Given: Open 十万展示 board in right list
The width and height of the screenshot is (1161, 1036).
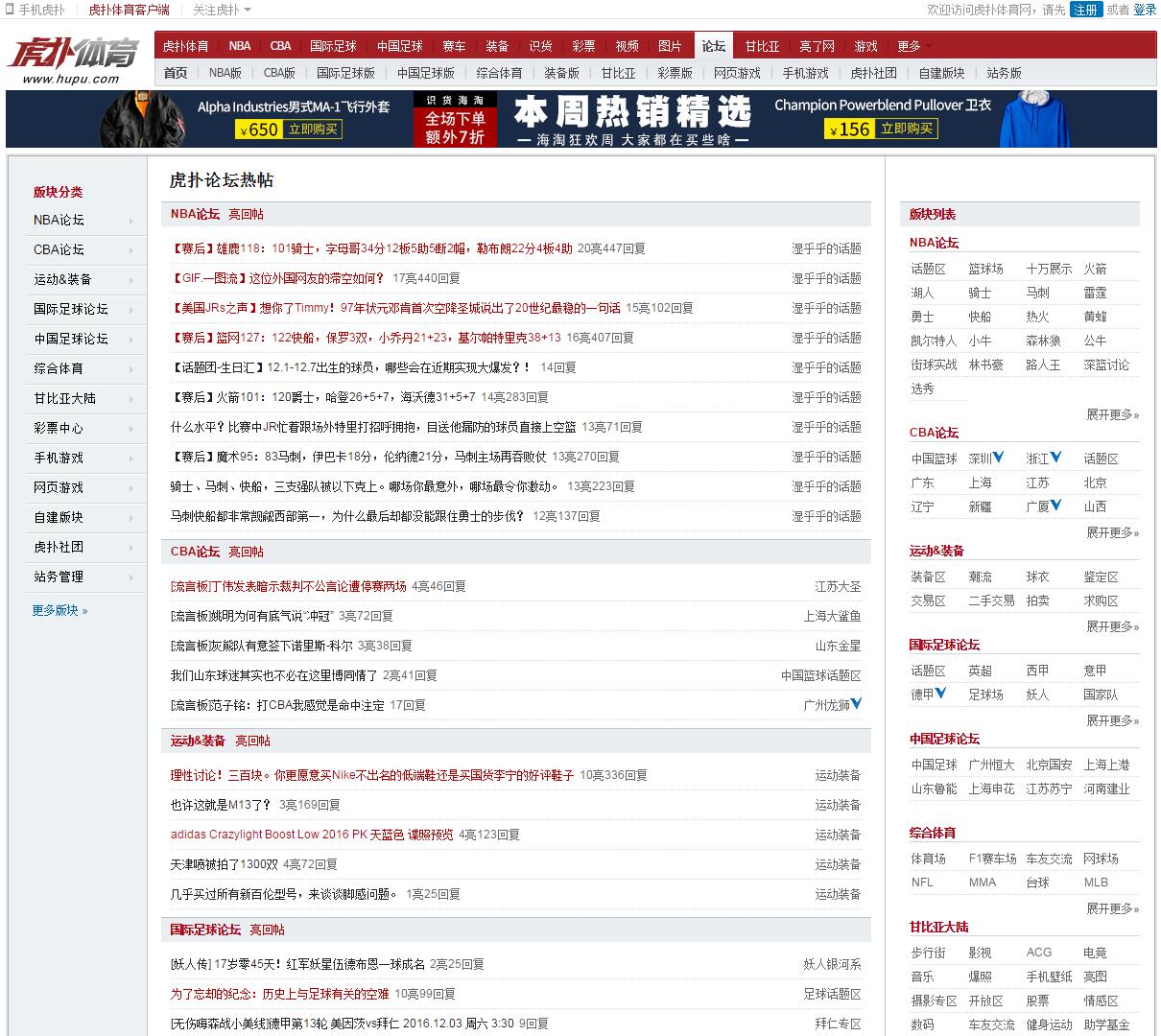Looking at the screenshot, I should click(x=1049, y=269).
